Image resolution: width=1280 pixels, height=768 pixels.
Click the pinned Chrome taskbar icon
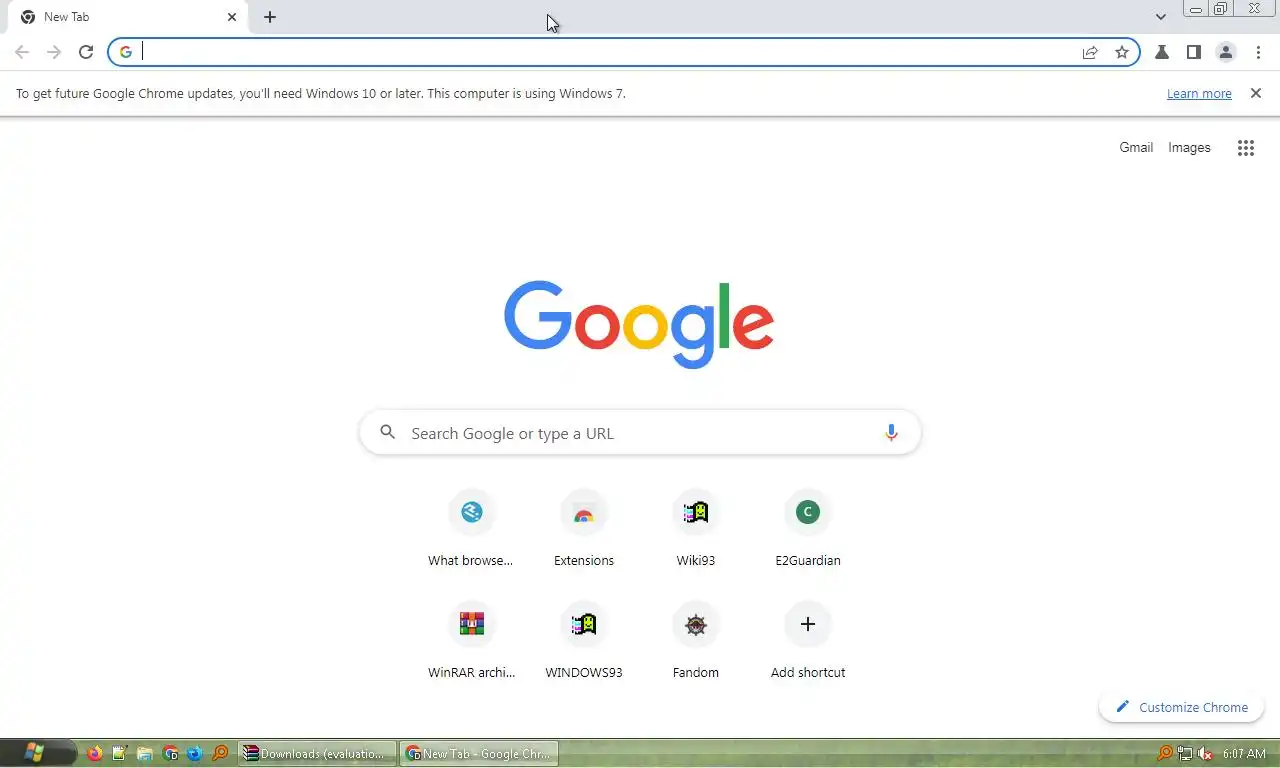(170, 753)
